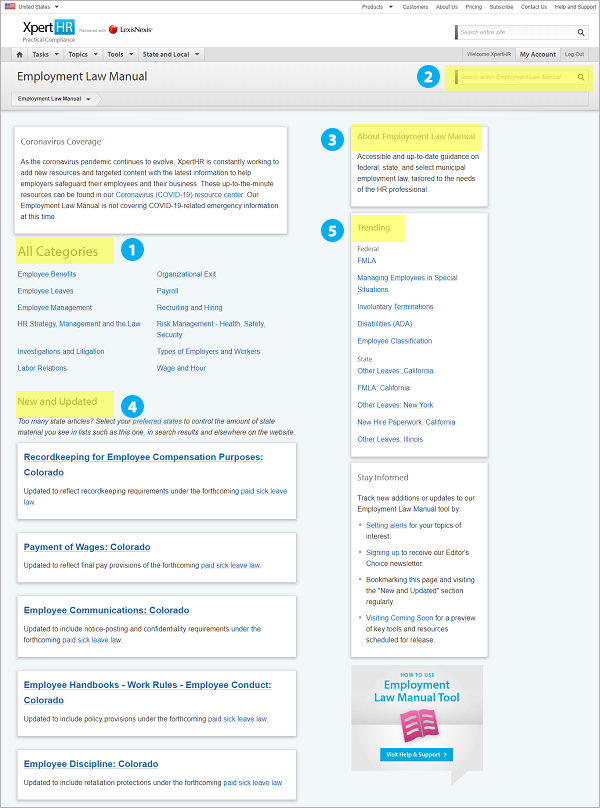Open the State and Local menu

171,54
